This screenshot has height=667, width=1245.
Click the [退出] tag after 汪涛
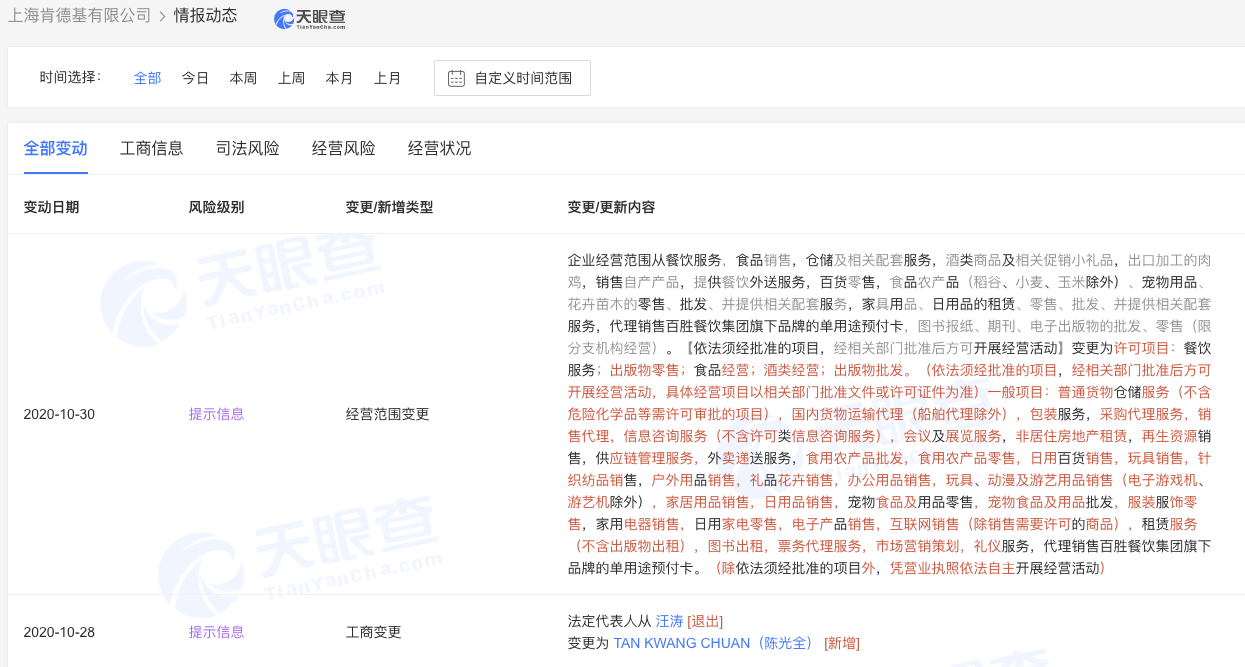pyautogui.click(x=705, y=621)
